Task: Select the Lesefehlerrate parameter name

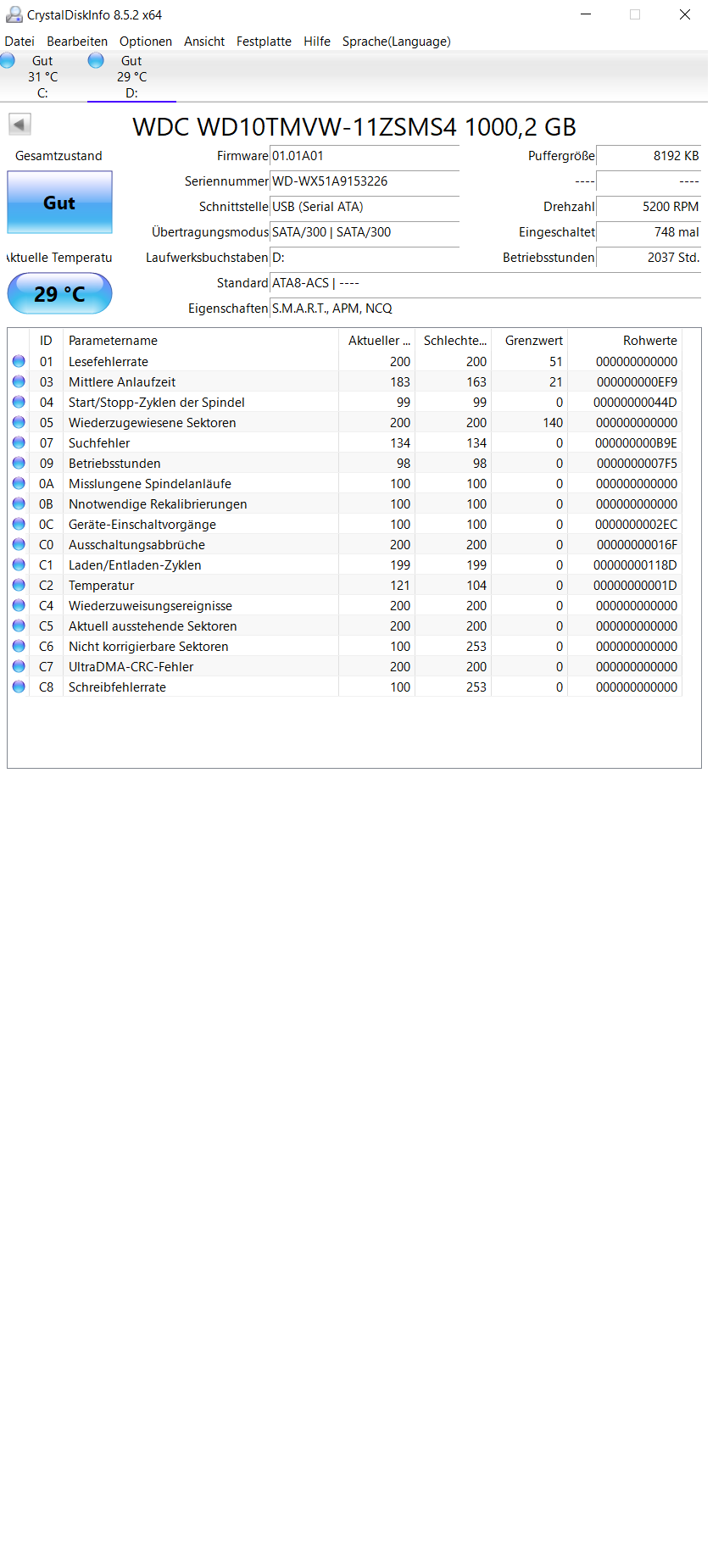Action: (109, 362)
